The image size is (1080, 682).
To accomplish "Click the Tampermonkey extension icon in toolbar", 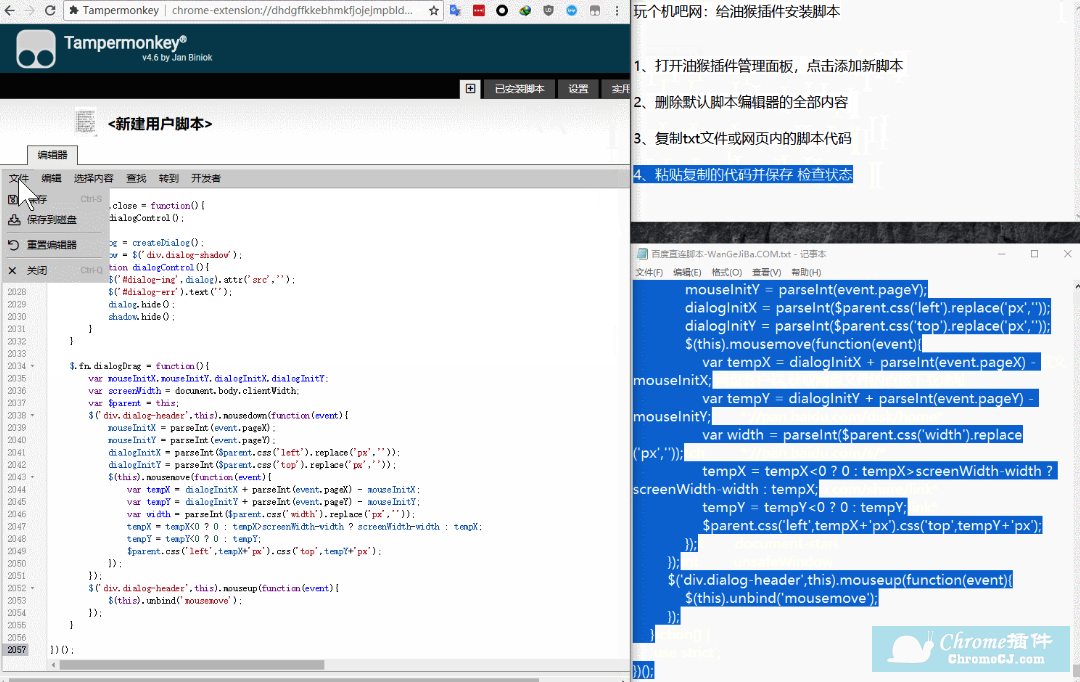I will 596,11.
